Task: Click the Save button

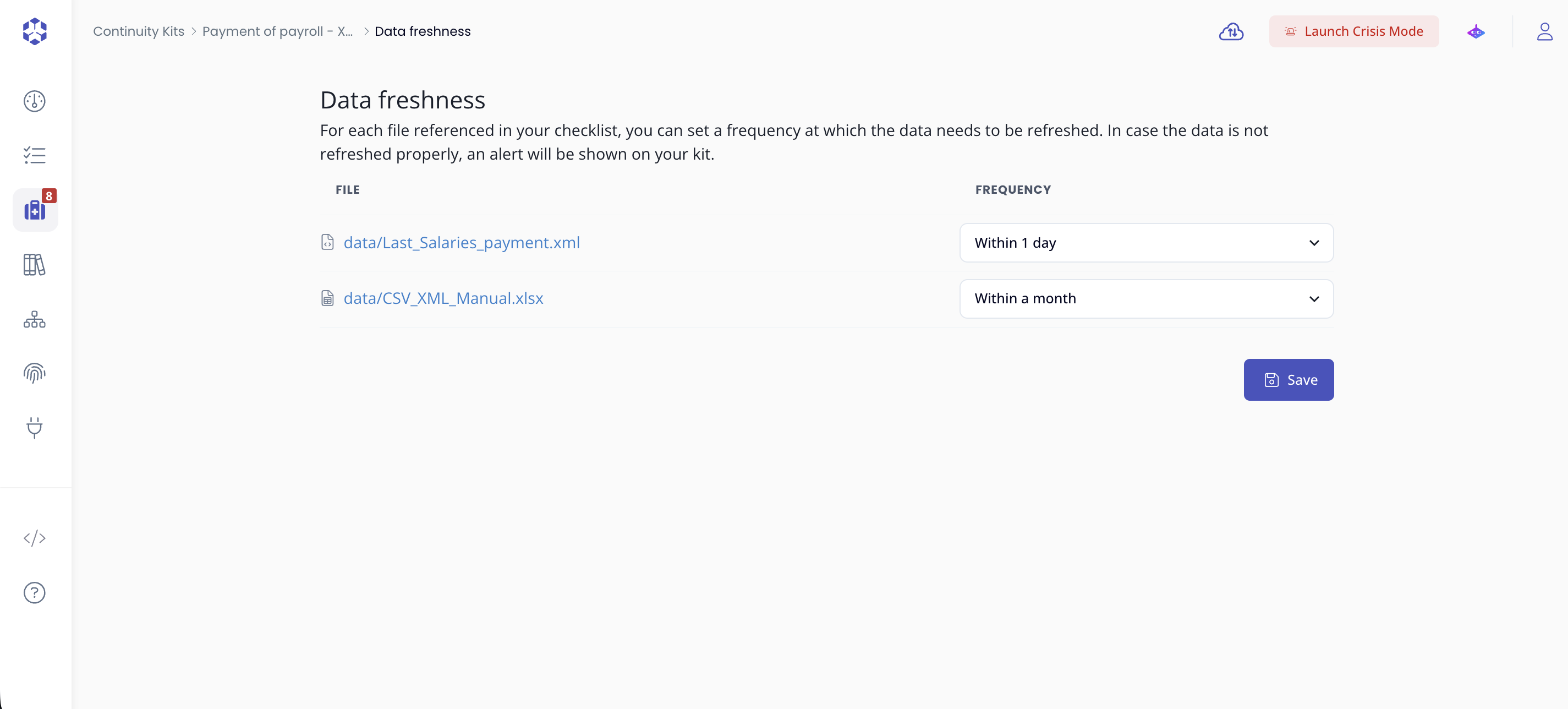Action: (x=1289, y=379)
